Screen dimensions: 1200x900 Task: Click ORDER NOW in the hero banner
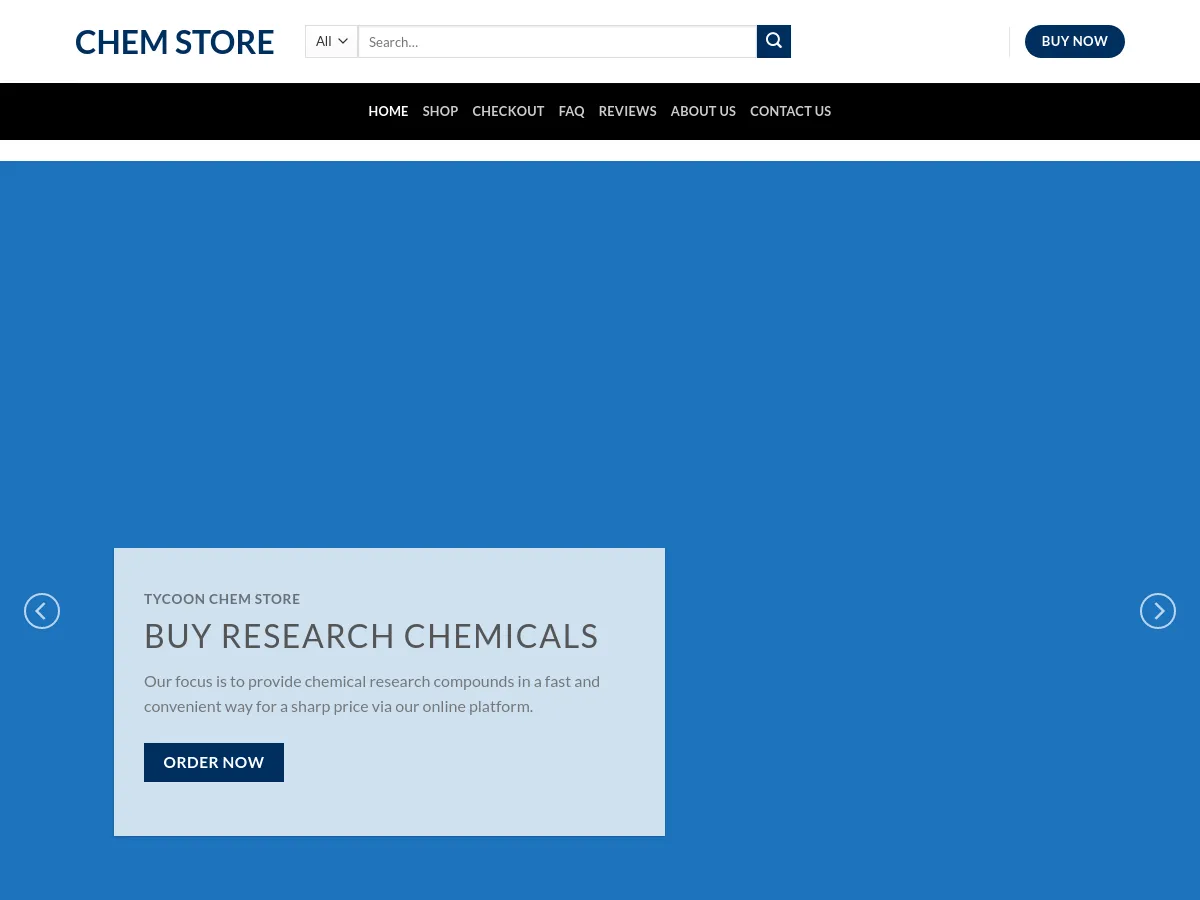pos(213,762)
